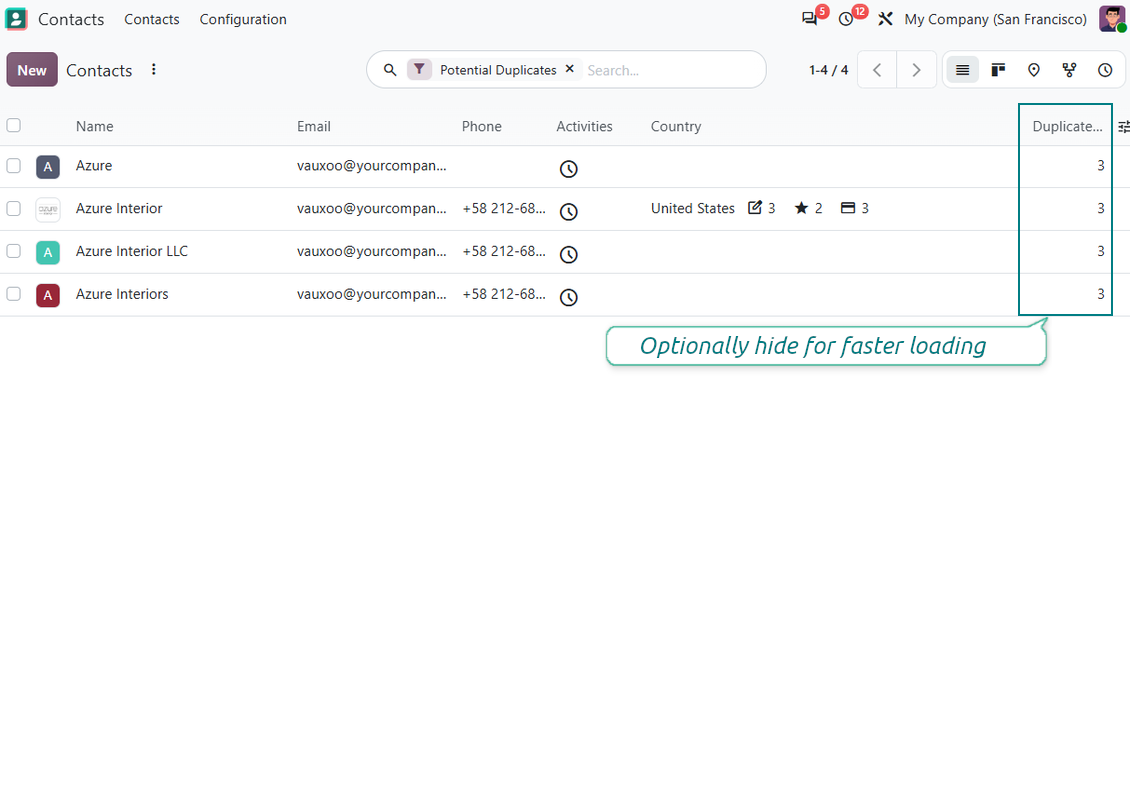Open activity clock for Azure row
Image resolution: width=1130 pixels, height=796 pixels.
pyautogui.click(x=569, y=169)
